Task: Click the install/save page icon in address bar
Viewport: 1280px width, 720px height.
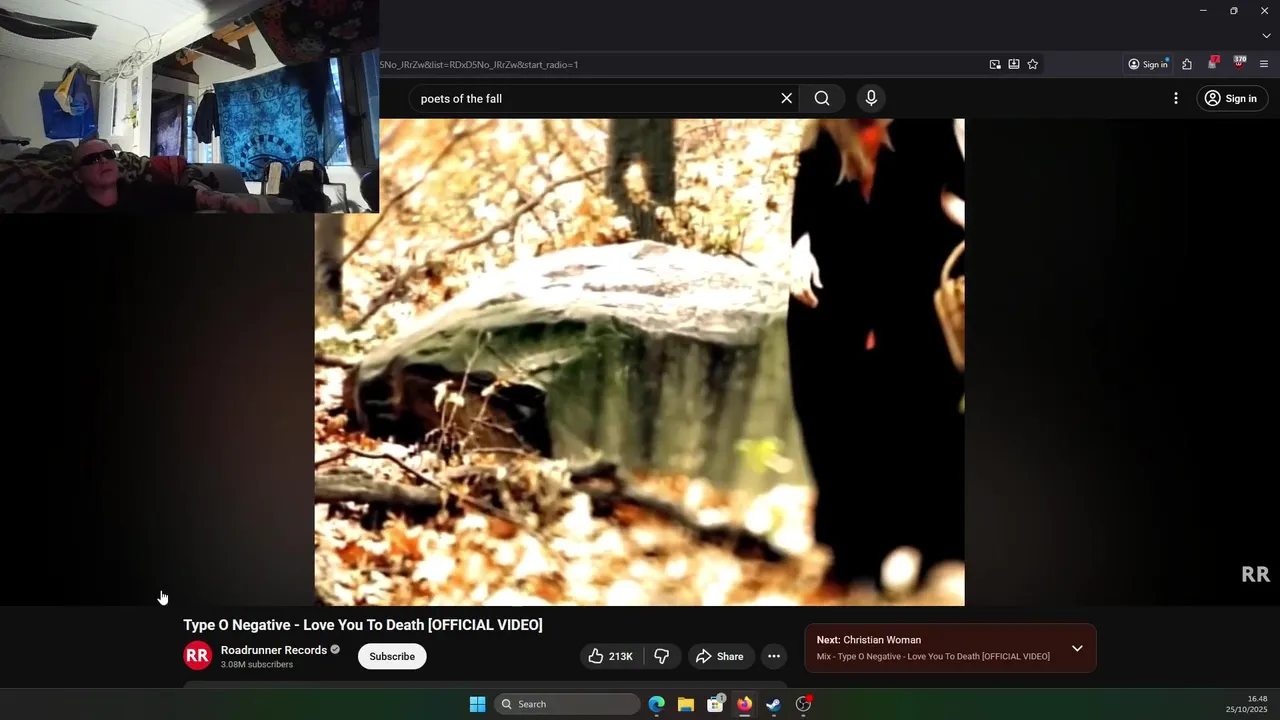Action: (1014, 64)
